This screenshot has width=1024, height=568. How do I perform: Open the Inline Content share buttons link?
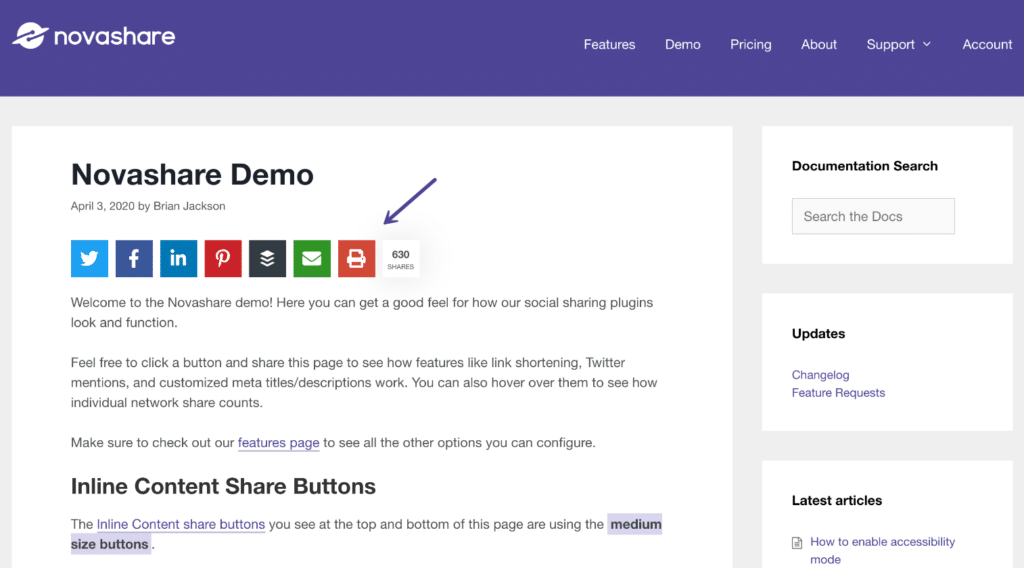pos(181,524)
